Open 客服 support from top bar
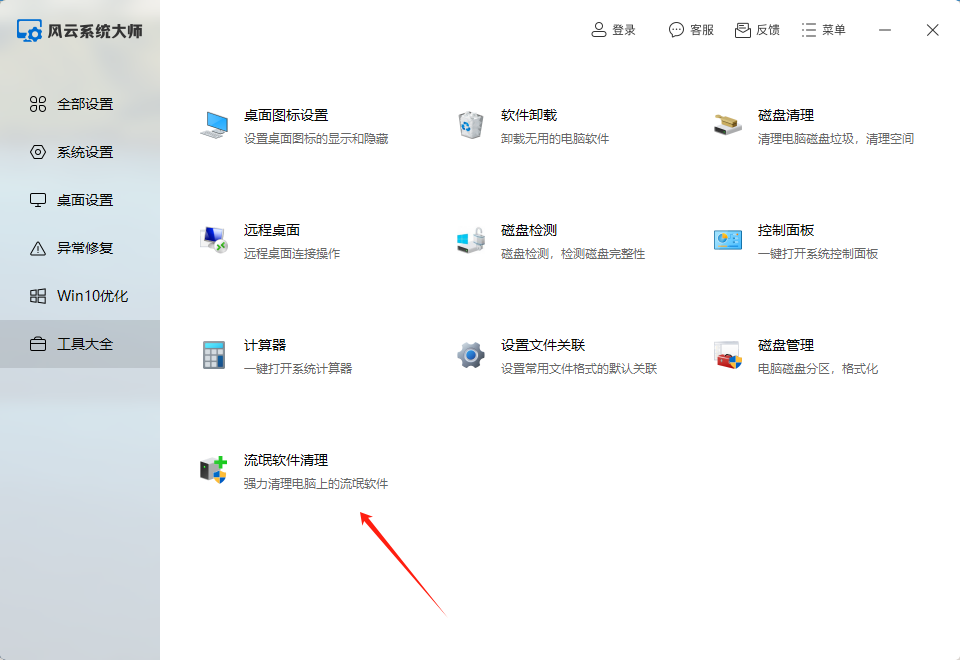Viewport: 960px width, 660px height. click(x=702, y=30)
